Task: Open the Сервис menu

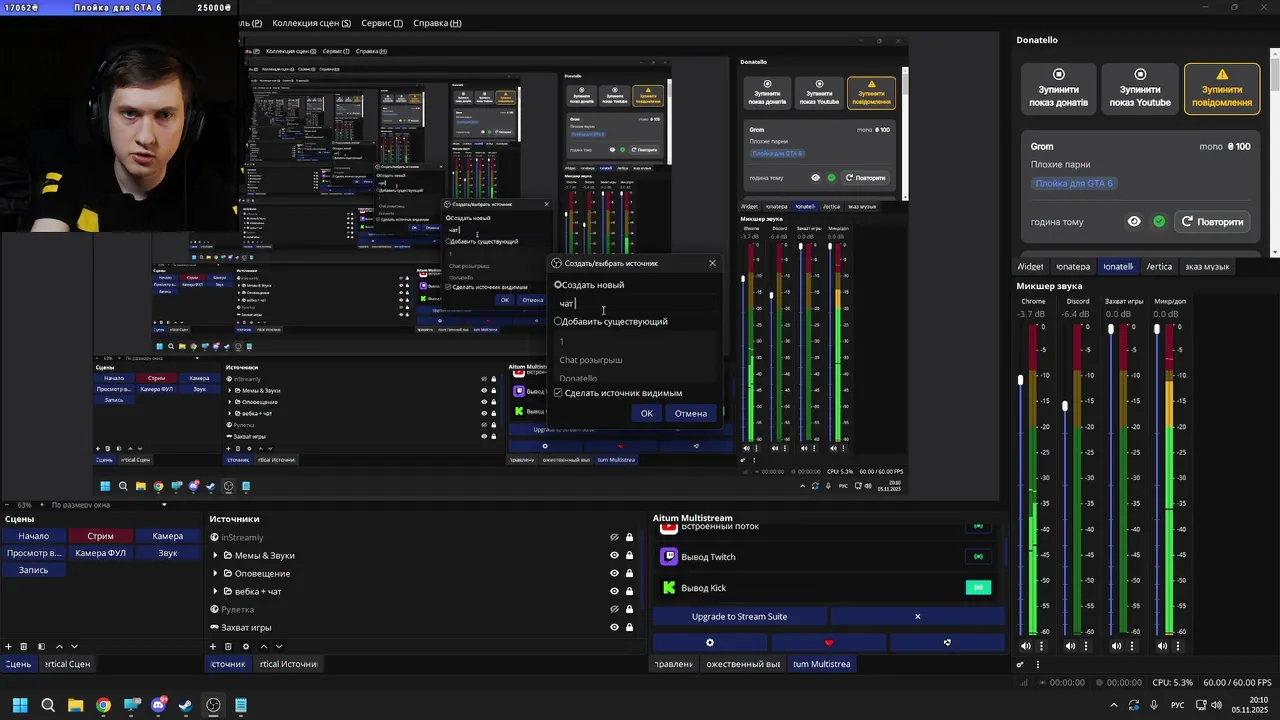Action: point(382,23)
